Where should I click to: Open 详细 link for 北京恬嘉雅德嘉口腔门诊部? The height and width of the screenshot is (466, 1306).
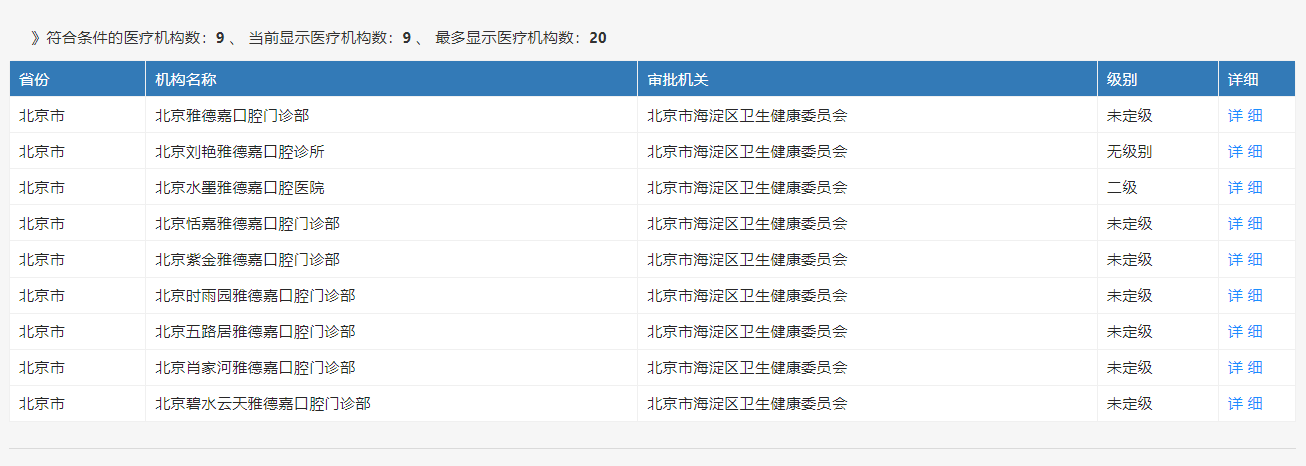click(x=1245, y=223)
